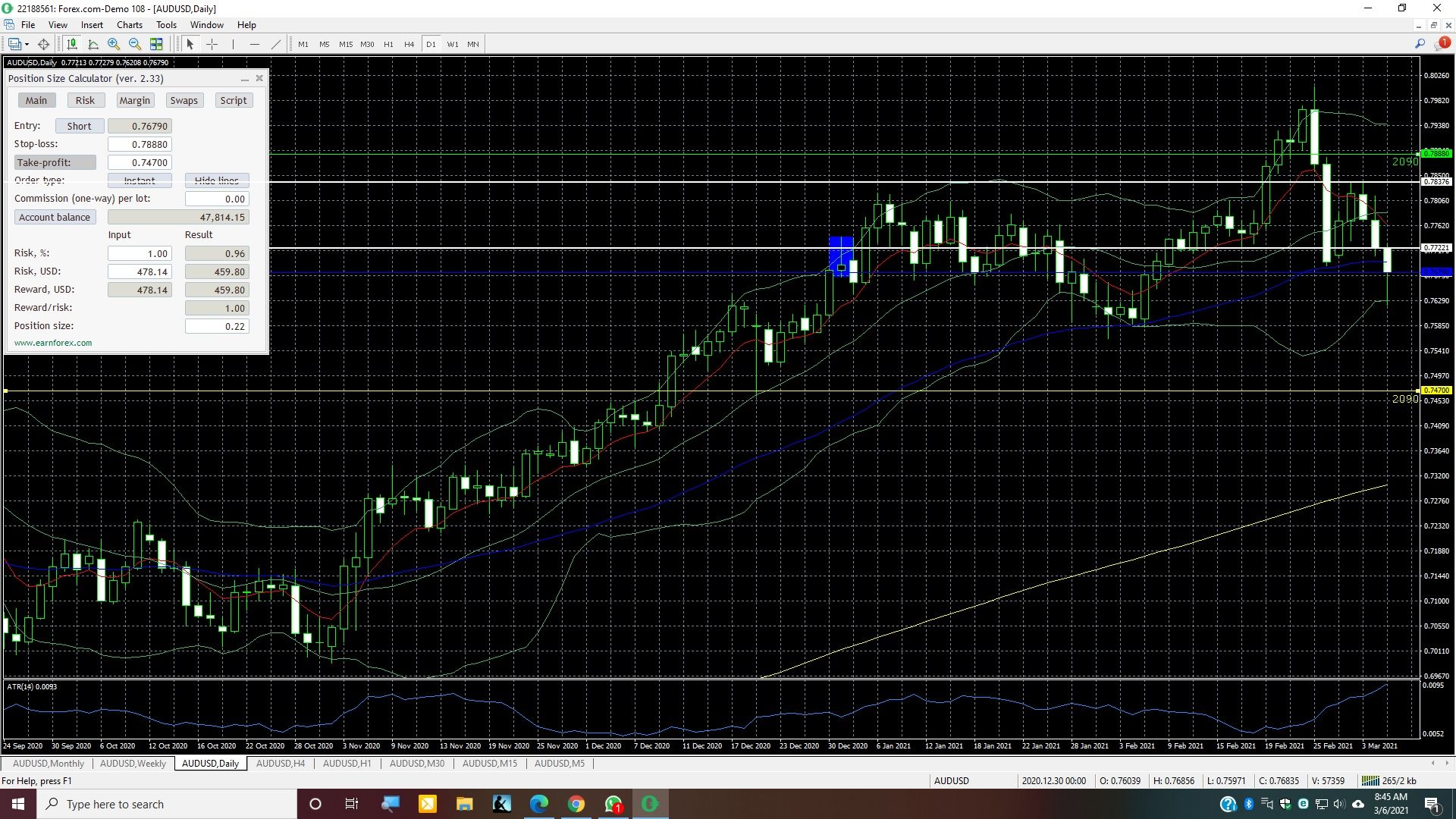Click the Position size result field

217,326
